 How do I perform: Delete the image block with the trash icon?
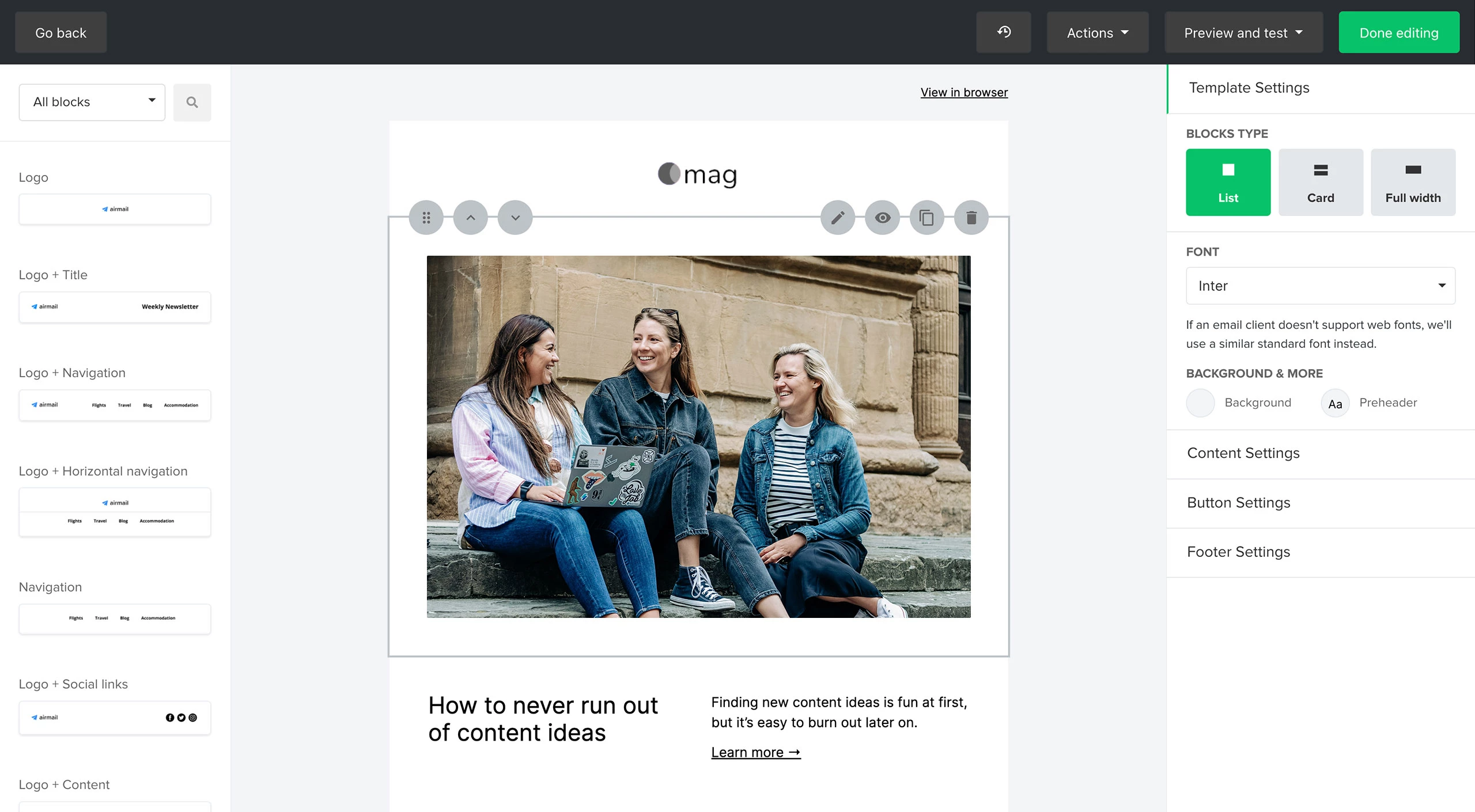pos(971,217)
